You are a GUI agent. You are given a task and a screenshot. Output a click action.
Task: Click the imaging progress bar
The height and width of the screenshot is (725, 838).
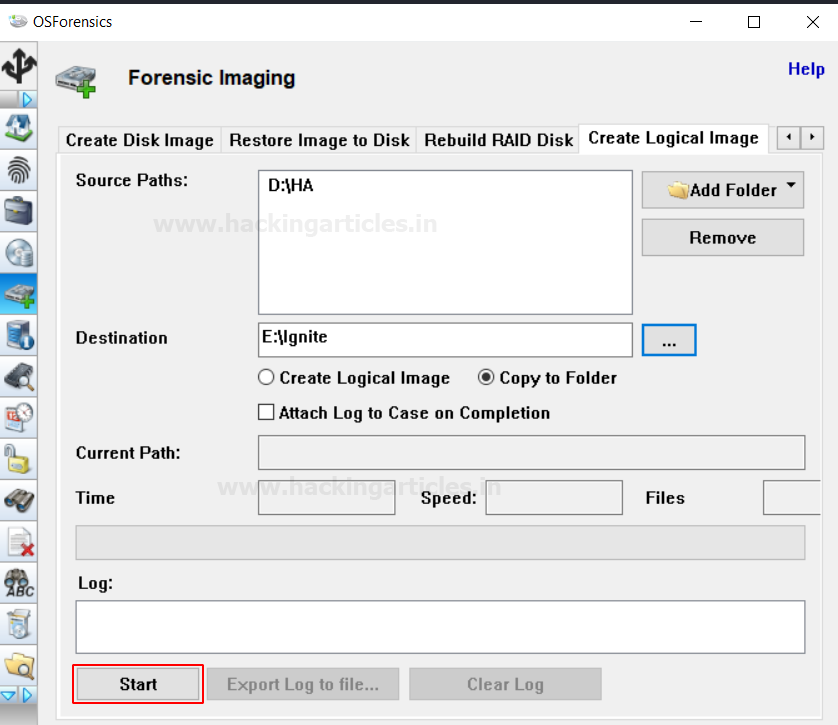[x=440, y=542]
